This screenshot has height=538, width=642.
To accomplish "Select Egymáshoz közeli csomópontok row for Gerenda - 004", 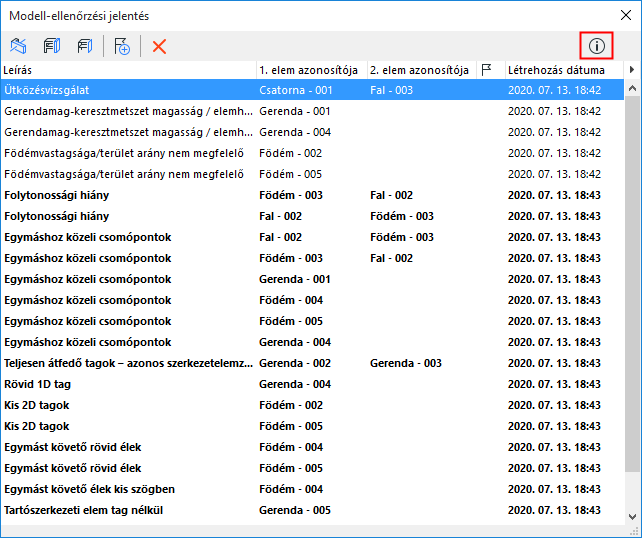I will [312, 342].
